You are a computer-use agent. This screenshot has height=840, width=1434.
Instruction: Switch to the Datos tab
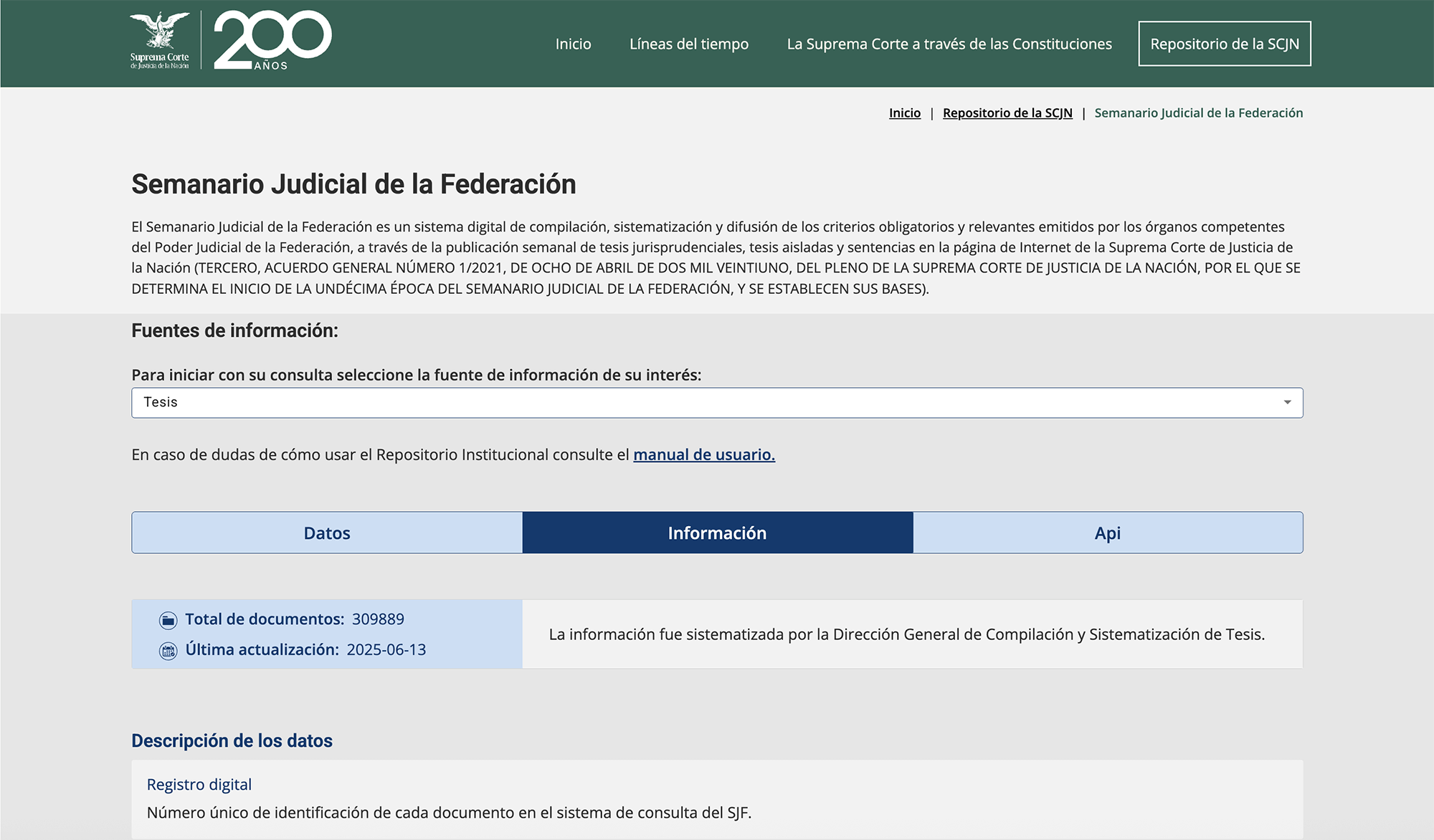pyautogui.click(x=327, y=533)
